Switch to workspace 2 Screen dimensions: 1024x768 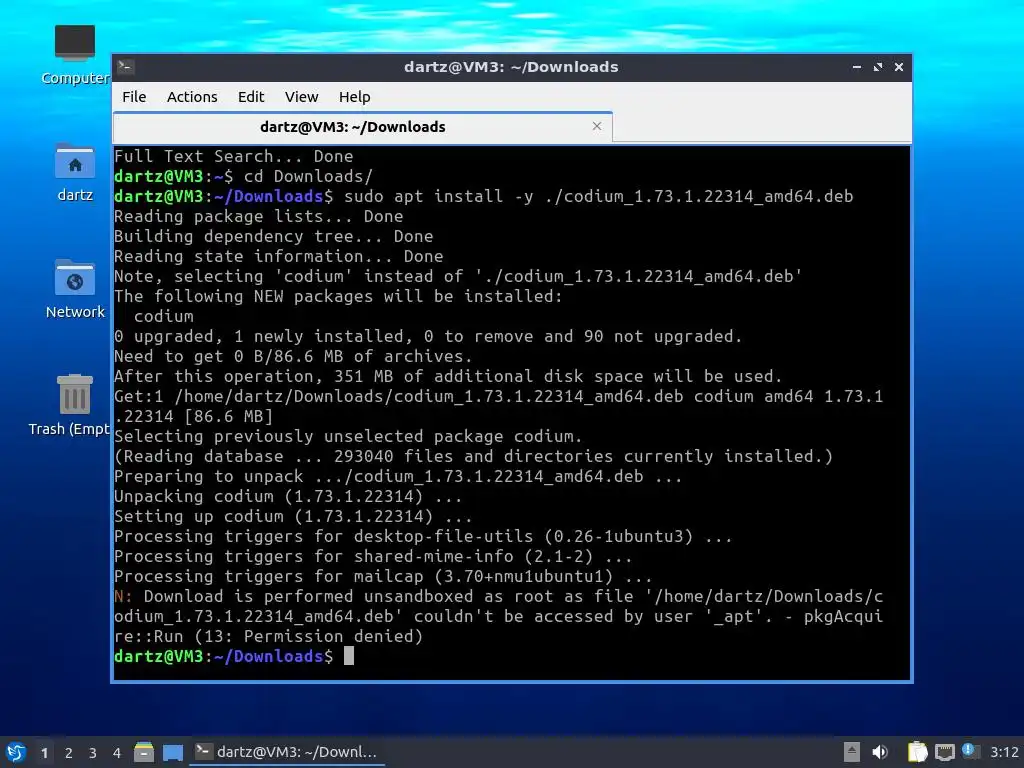[x=69, y=753]
